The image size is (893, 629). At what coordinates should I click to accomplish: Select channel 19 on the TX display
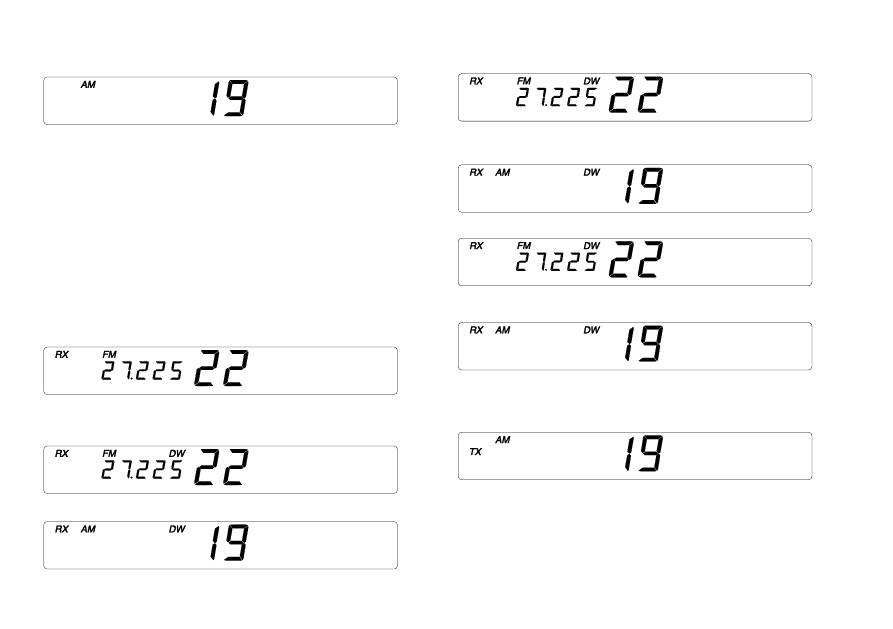coord(643,456)
